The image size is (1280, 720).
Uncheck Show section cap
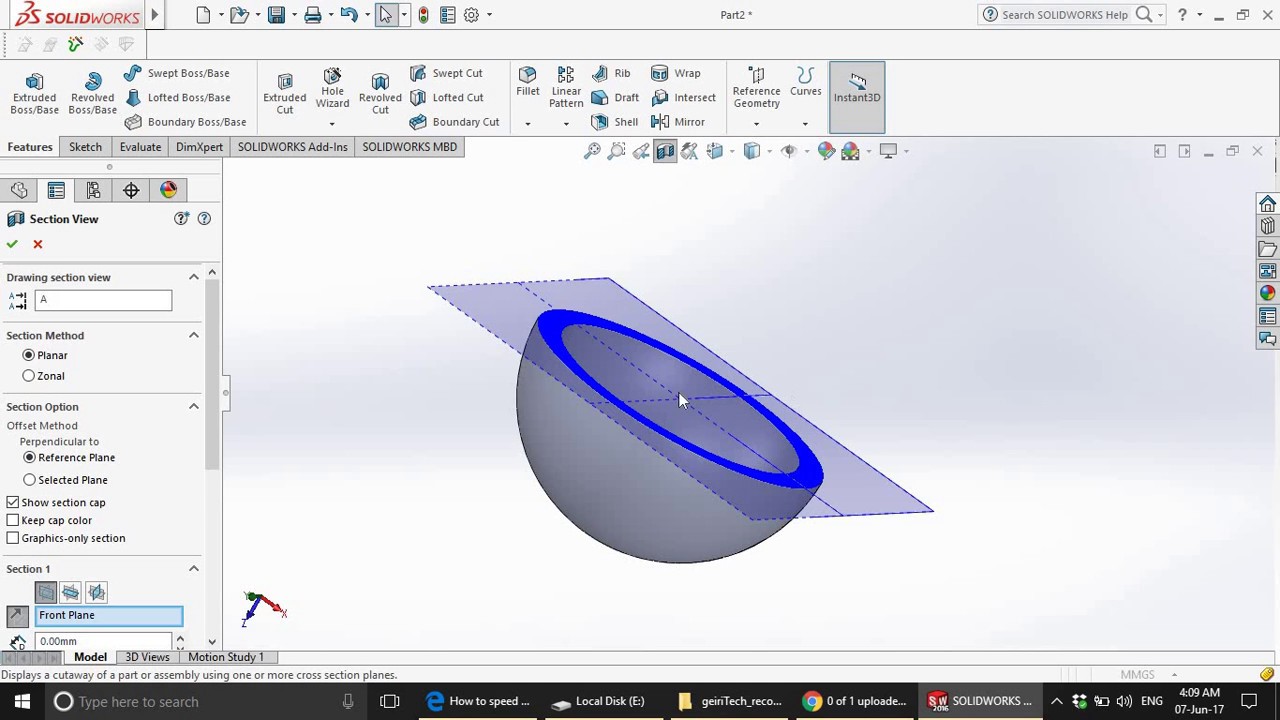coord(13,502)
